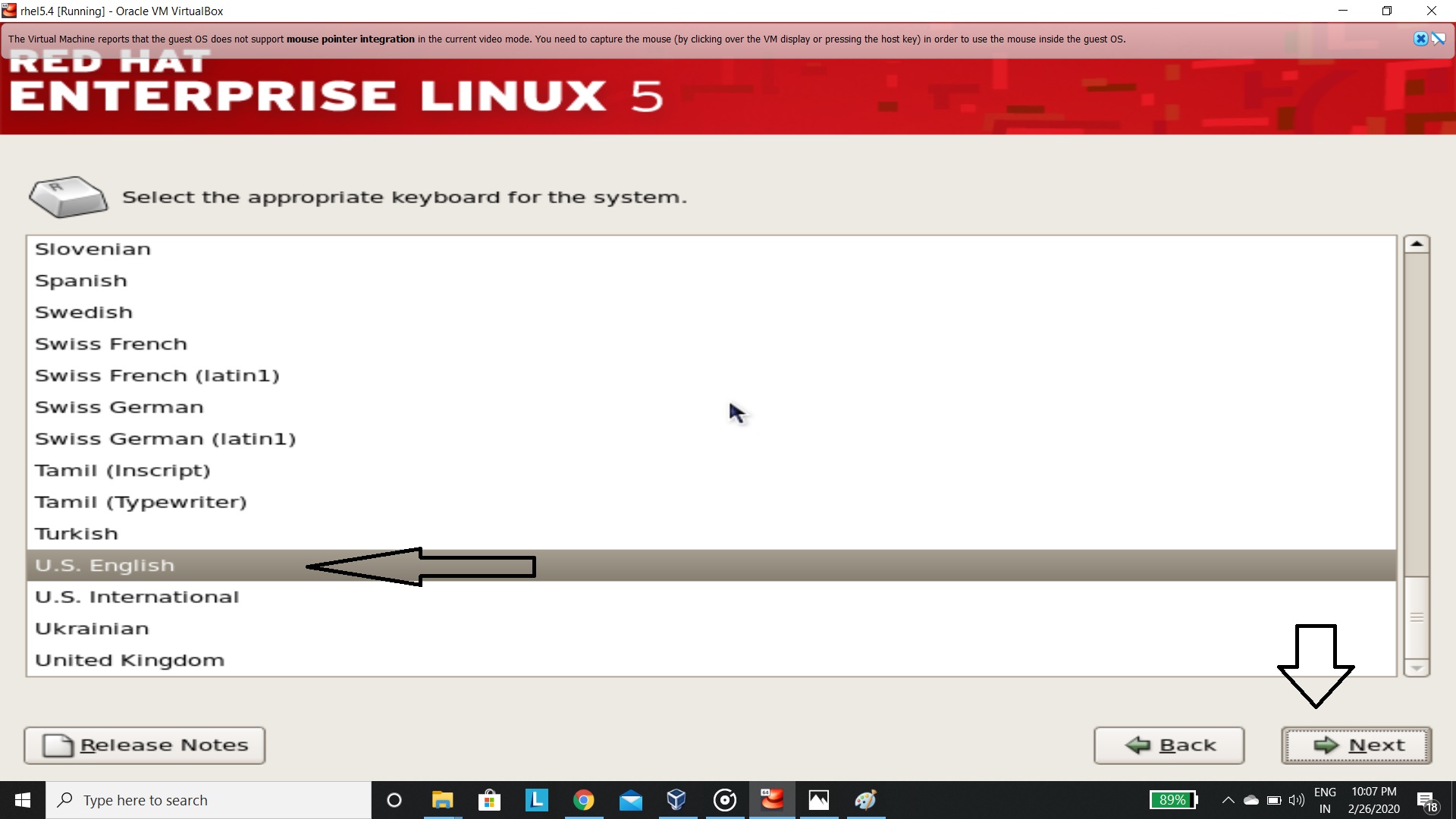Click the Next button
Screen dimensions: 1456x819
[1357, 745]
